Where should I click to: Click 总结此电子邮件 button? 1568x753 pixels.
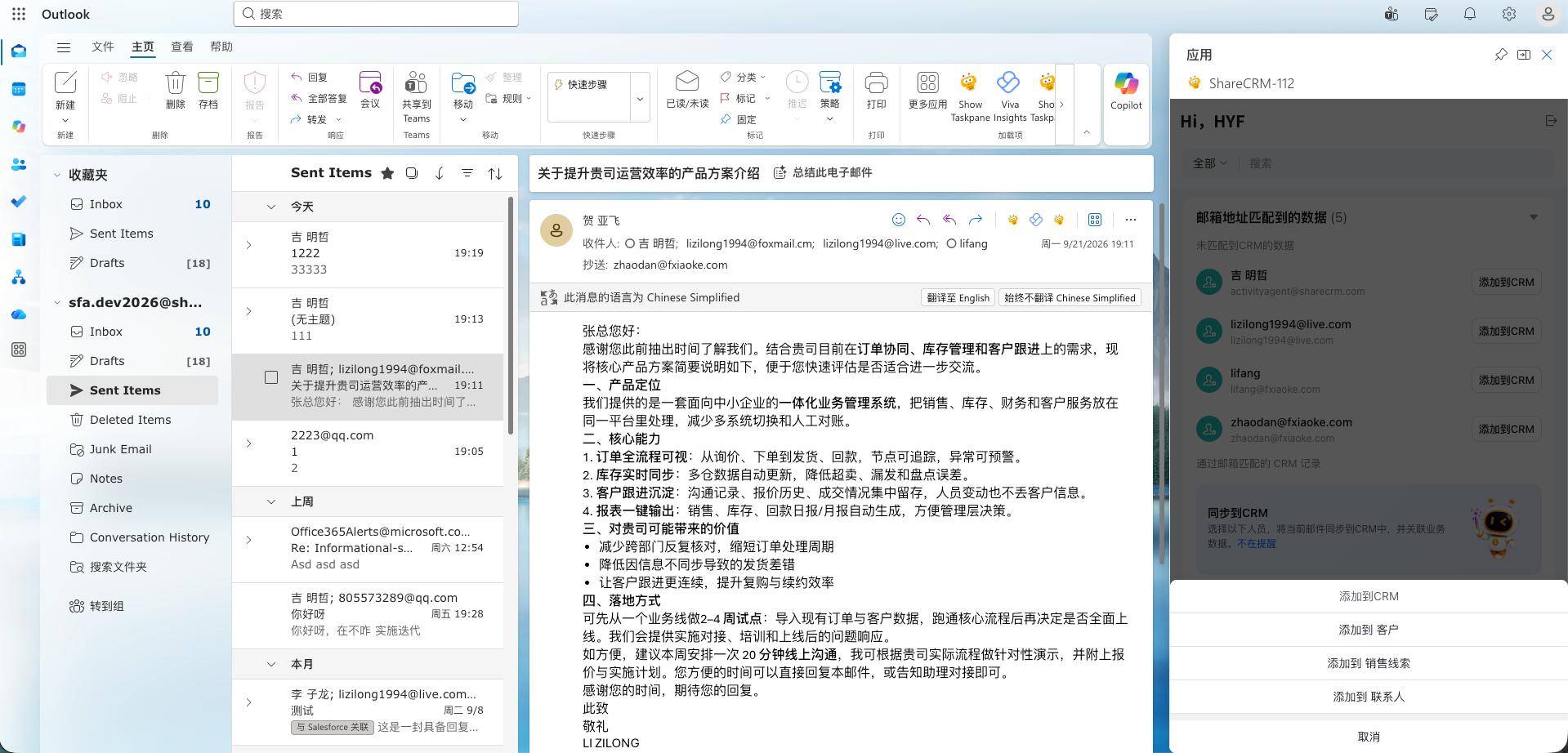pos(823,172)
